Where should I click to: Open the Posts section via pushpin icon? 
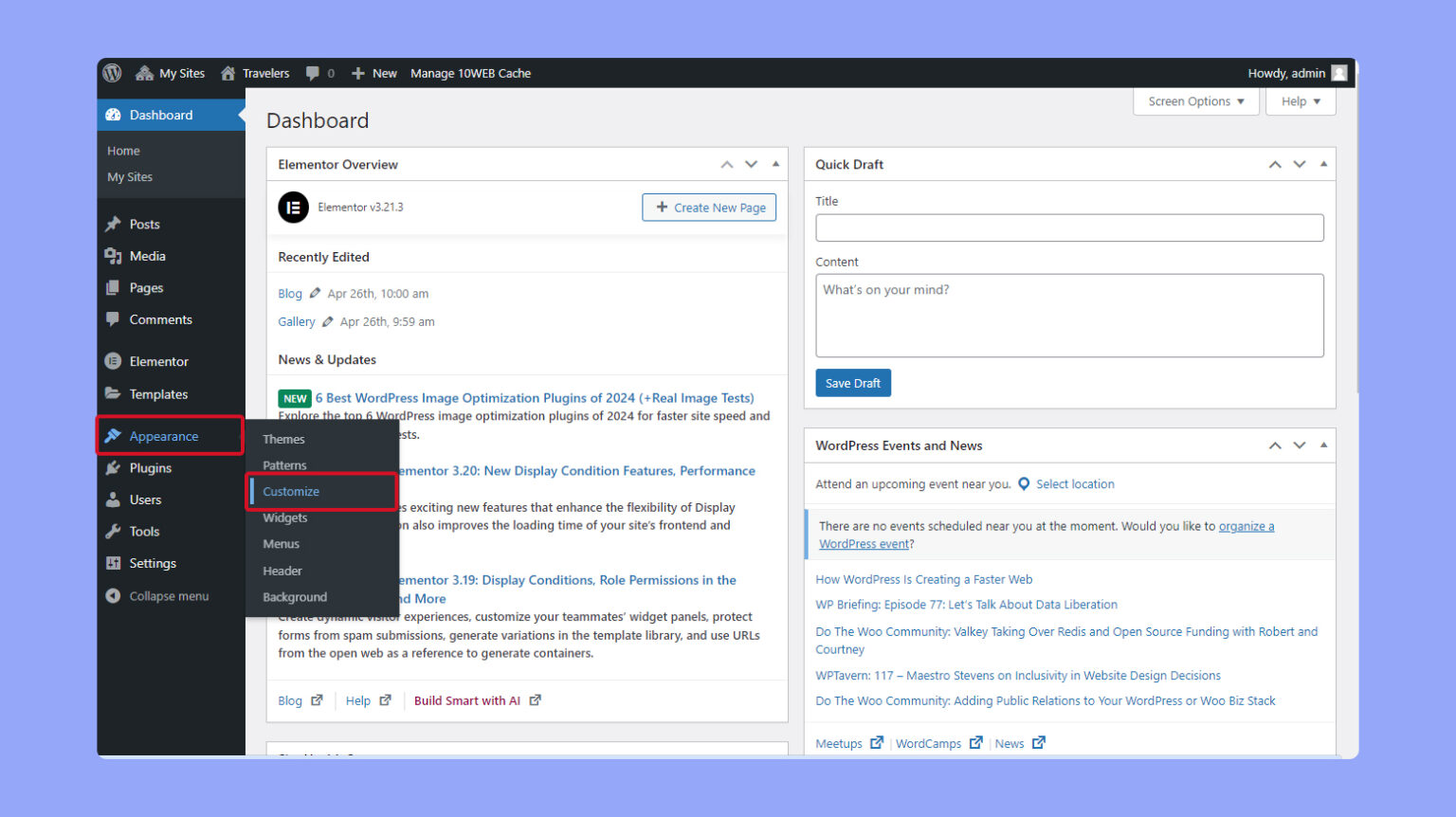tap(116, 224)
